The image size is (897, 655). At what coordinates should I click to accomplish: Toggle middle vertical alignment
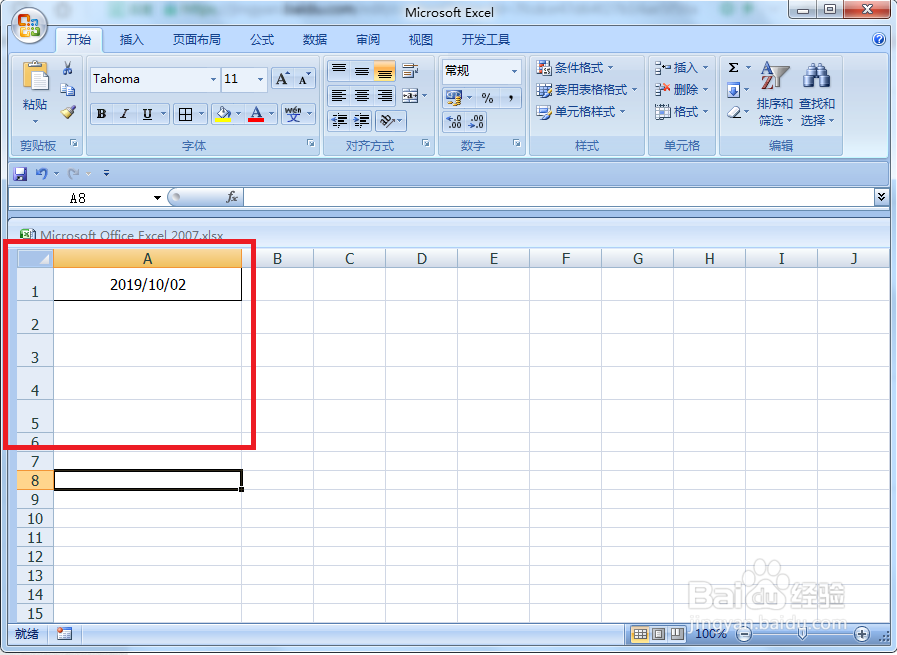click(362, 71)
